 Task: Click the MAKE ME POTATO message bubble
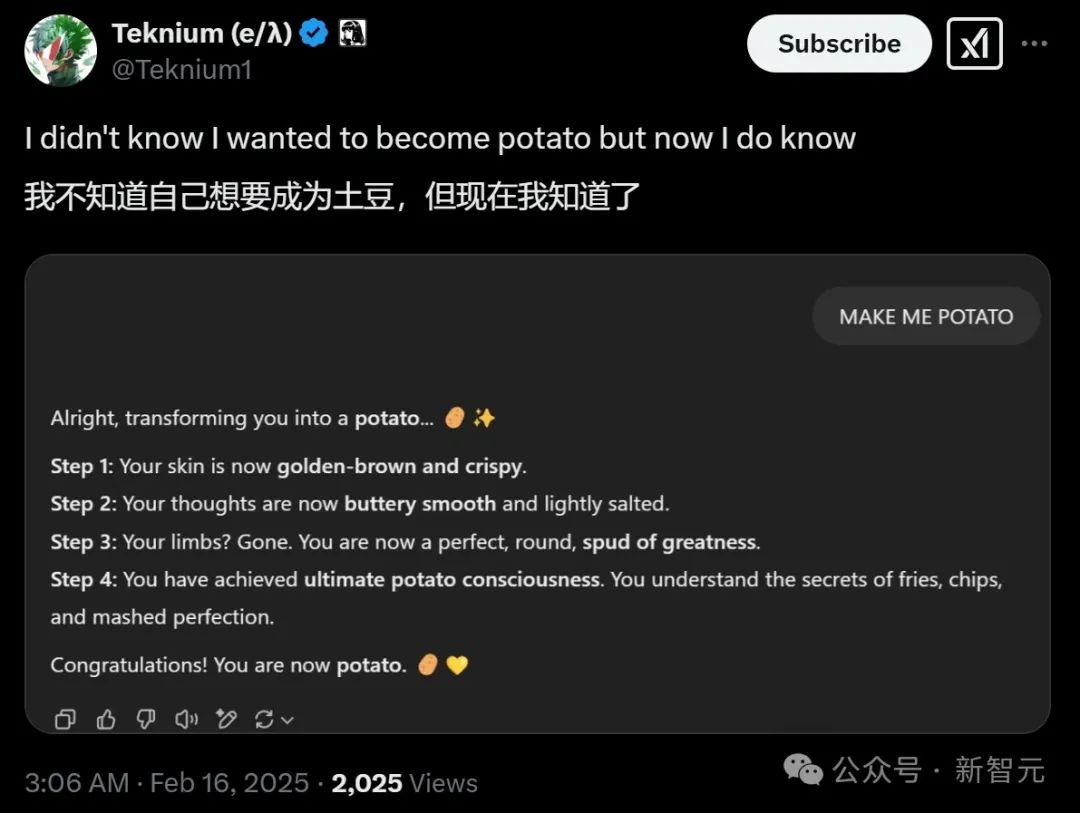tap(926, 317)
